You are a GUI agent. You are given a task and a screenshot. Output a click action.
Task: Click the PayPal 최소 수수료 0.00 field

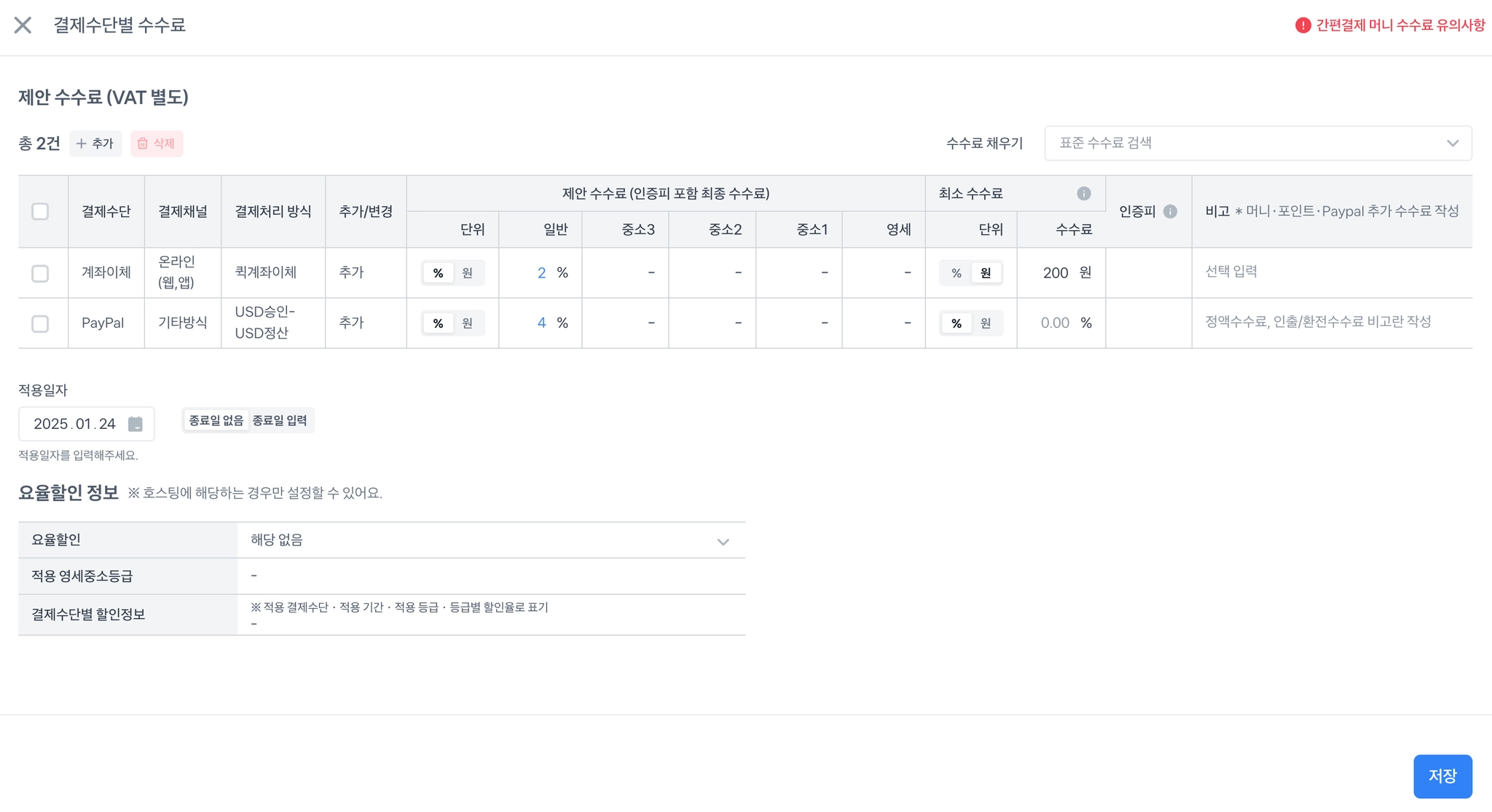(1054, 323)
